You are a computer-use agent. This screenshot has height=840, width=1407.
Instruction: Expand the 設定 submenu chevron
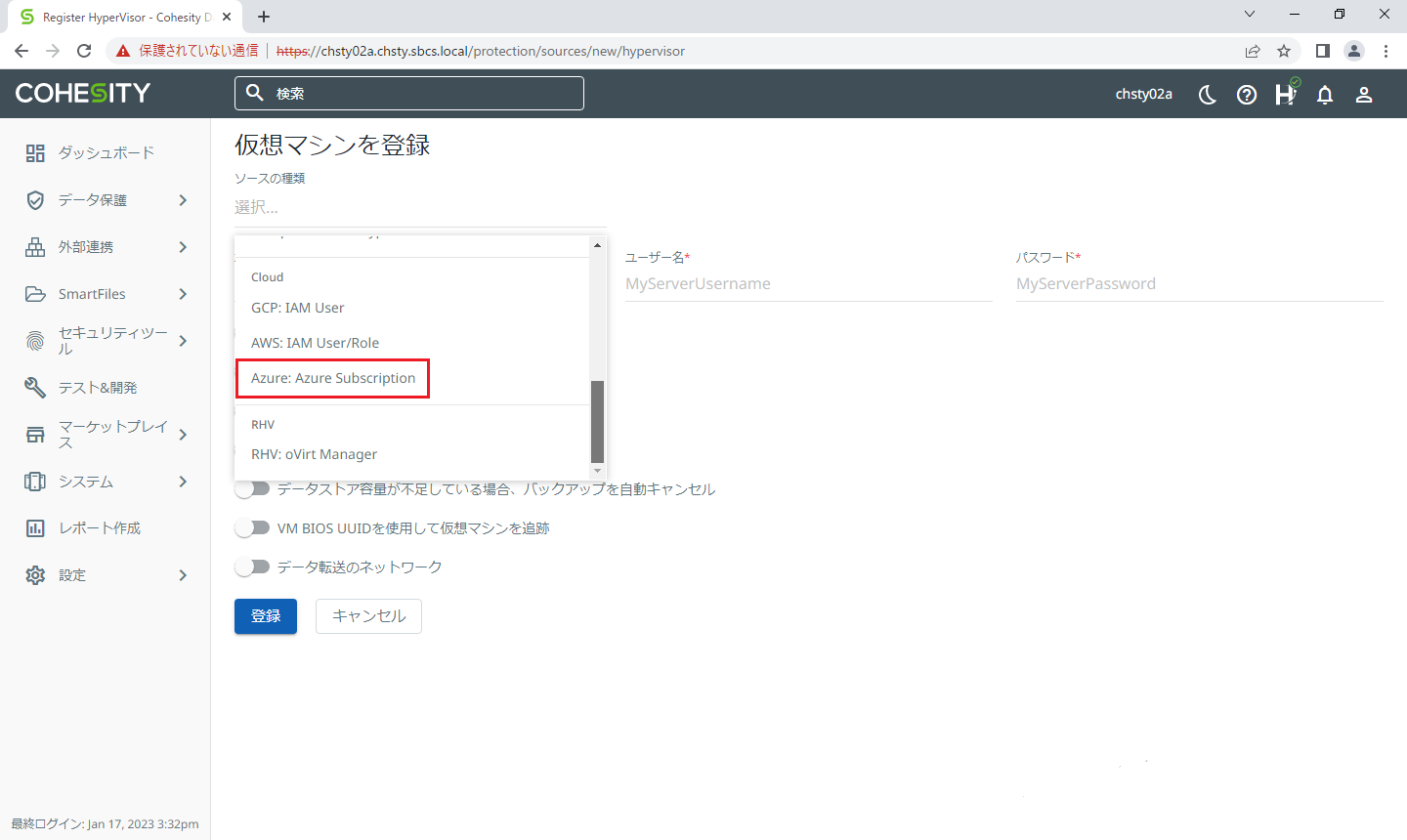coord(183,575)
